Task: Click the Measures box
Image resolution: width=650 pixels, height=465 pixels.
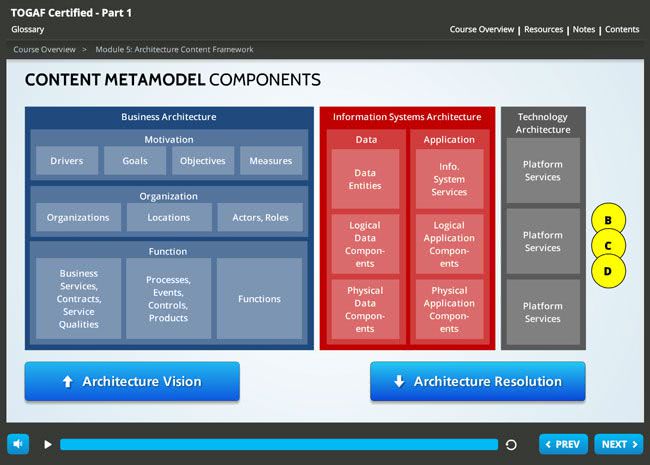Action: tap(271, 160)
